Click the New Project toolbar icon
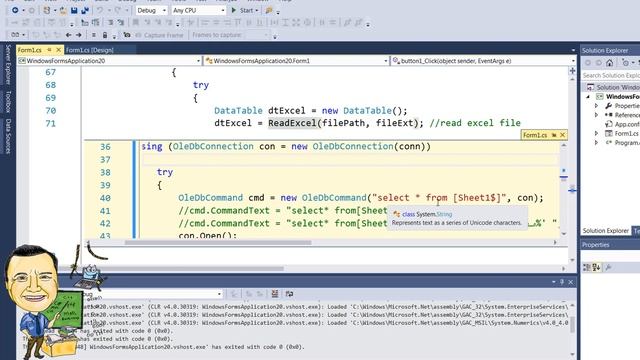This screenshot has height=360, width=640. (x=47, y=10)
